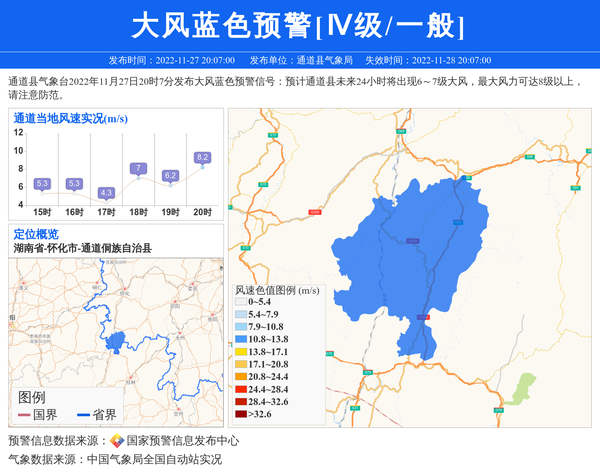Click the 12 y-axis label on the chart
600x471 pixels.
18,132
